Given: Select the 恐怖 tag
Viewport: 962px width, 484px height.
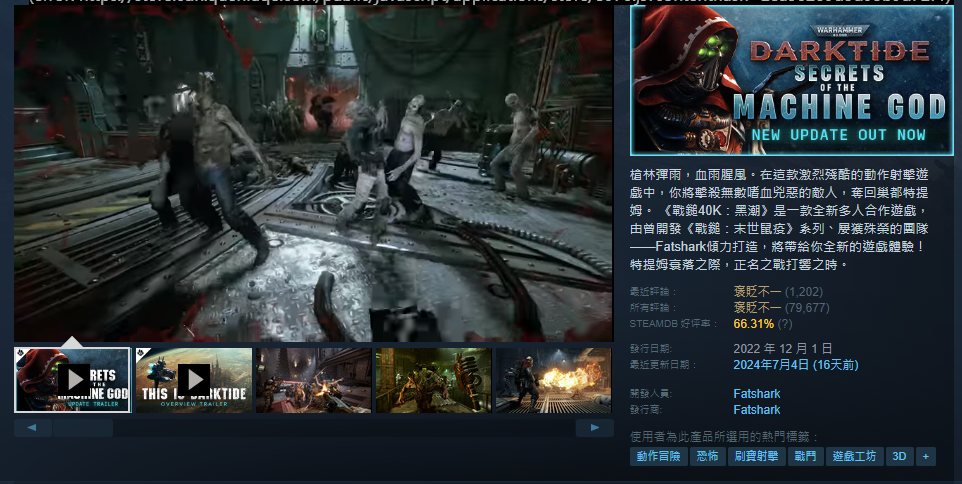Looking at the screenshot, I should [707, 456].
